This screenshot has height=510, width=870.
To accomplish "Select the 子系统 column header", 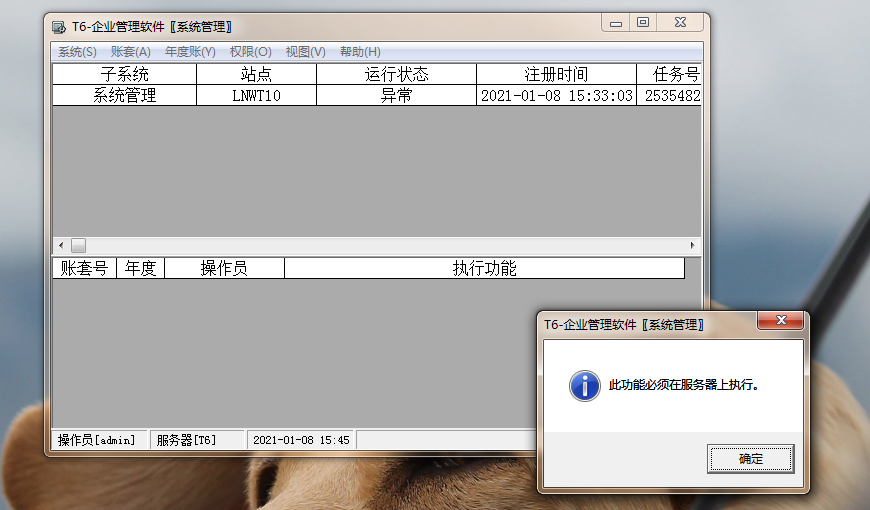I will [x=124, y=74].
